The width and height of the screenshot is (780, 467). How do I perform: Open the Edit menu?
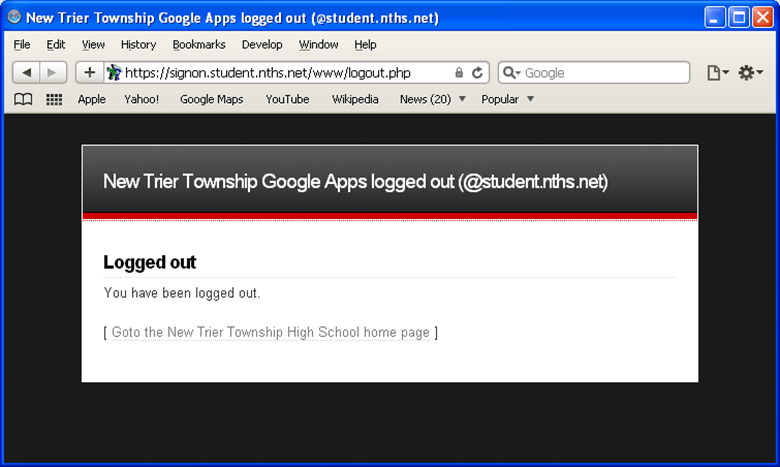tap(56, 45)
